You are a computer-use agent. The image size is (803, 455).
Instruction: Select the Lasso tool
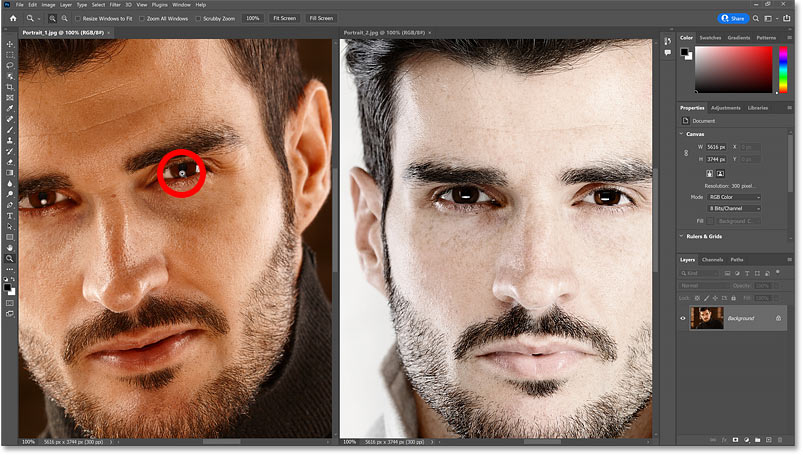[x=10, y=66]
